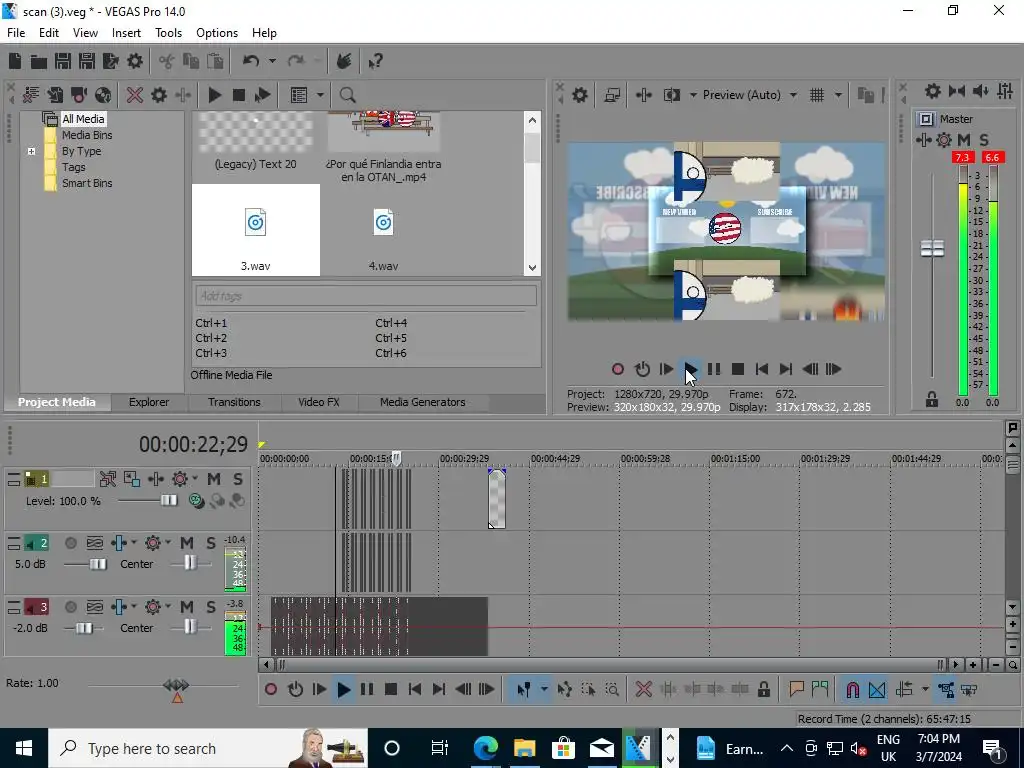The height and width of the screenshot is (768, 1024).
Task: Click Pause button in the preview transport
Action: coord(714,369)
